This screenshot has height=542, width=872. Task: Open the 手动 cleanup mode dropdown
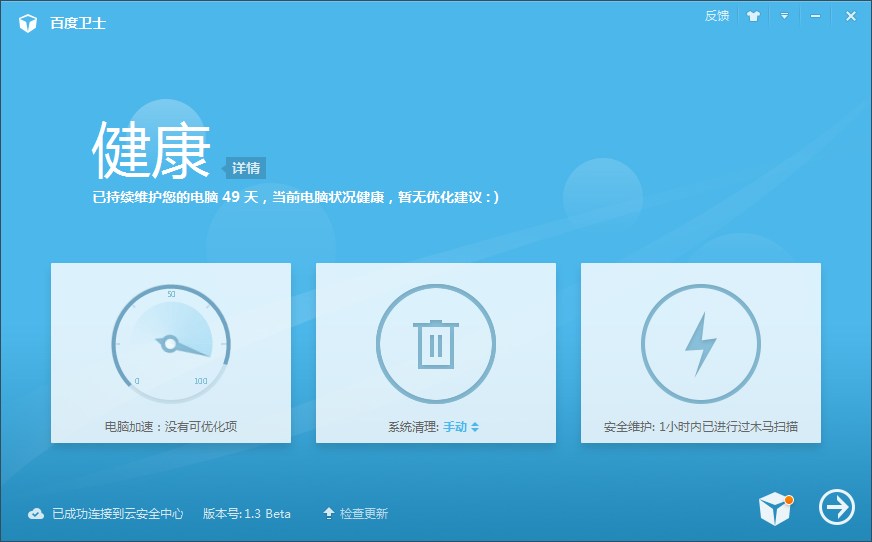(x=461, y=426)
